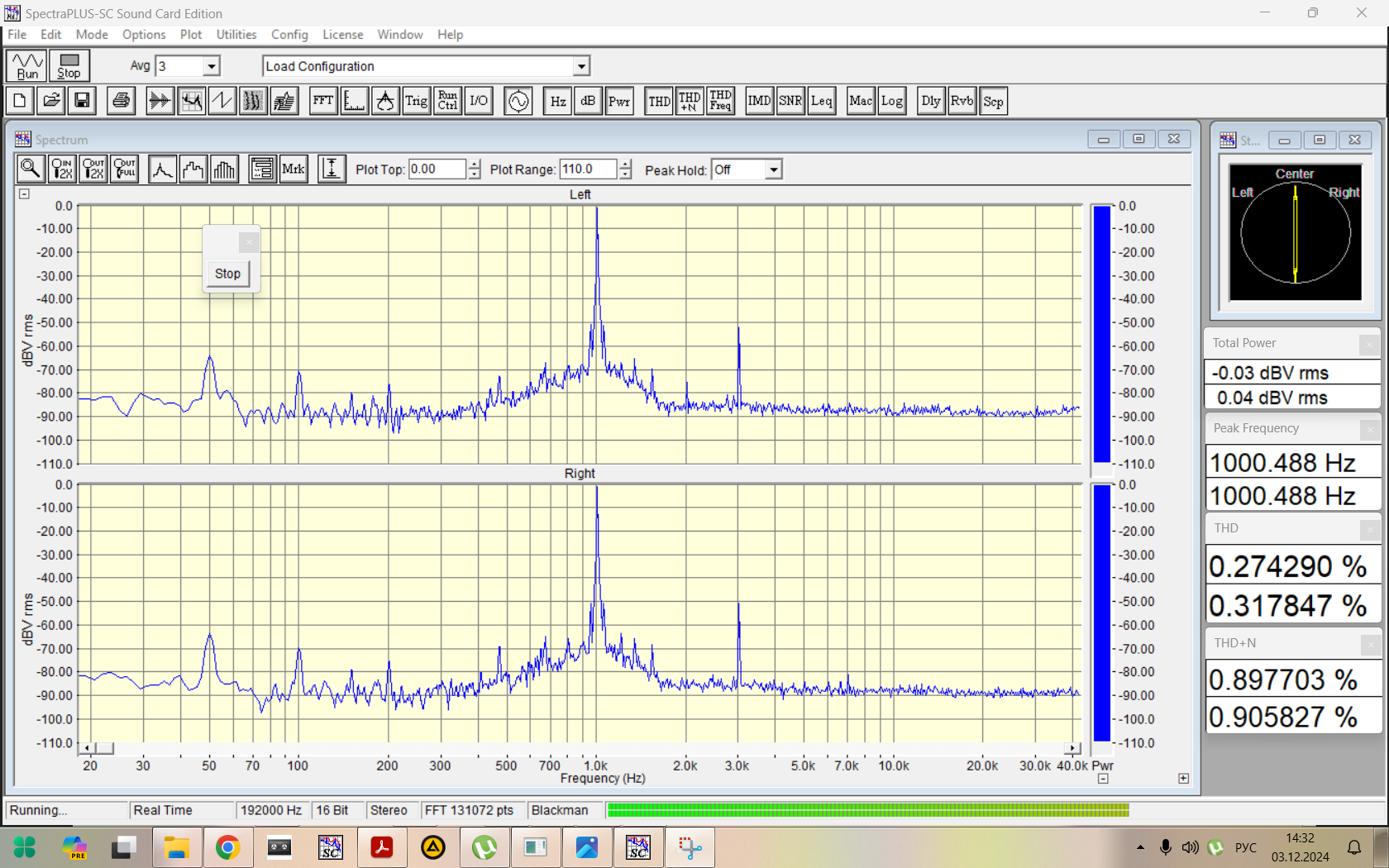This screenshot has height=868, width=1389.
Task: Open the Peak Hold dropdown
Action: point(773,169)
